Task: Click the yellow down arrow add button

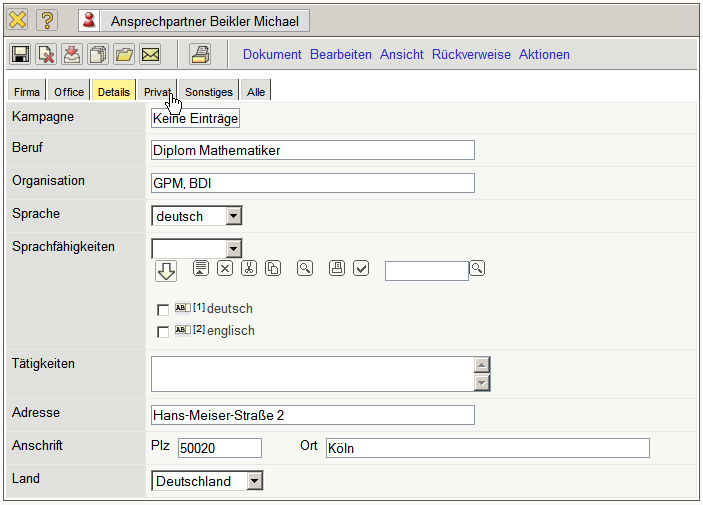Action: pyautogui.click(x=166, y=271)
